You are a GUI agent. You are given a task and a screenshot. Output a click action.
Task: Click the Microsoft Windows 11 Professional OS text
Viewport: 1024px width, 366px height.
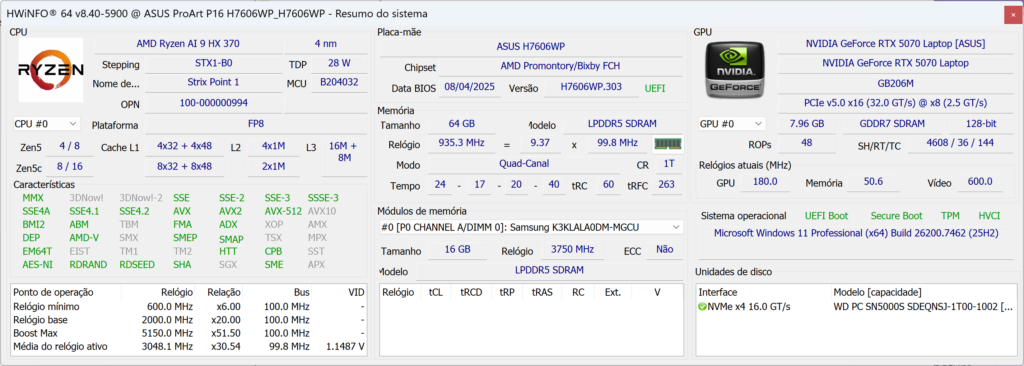tap(856, 233)
